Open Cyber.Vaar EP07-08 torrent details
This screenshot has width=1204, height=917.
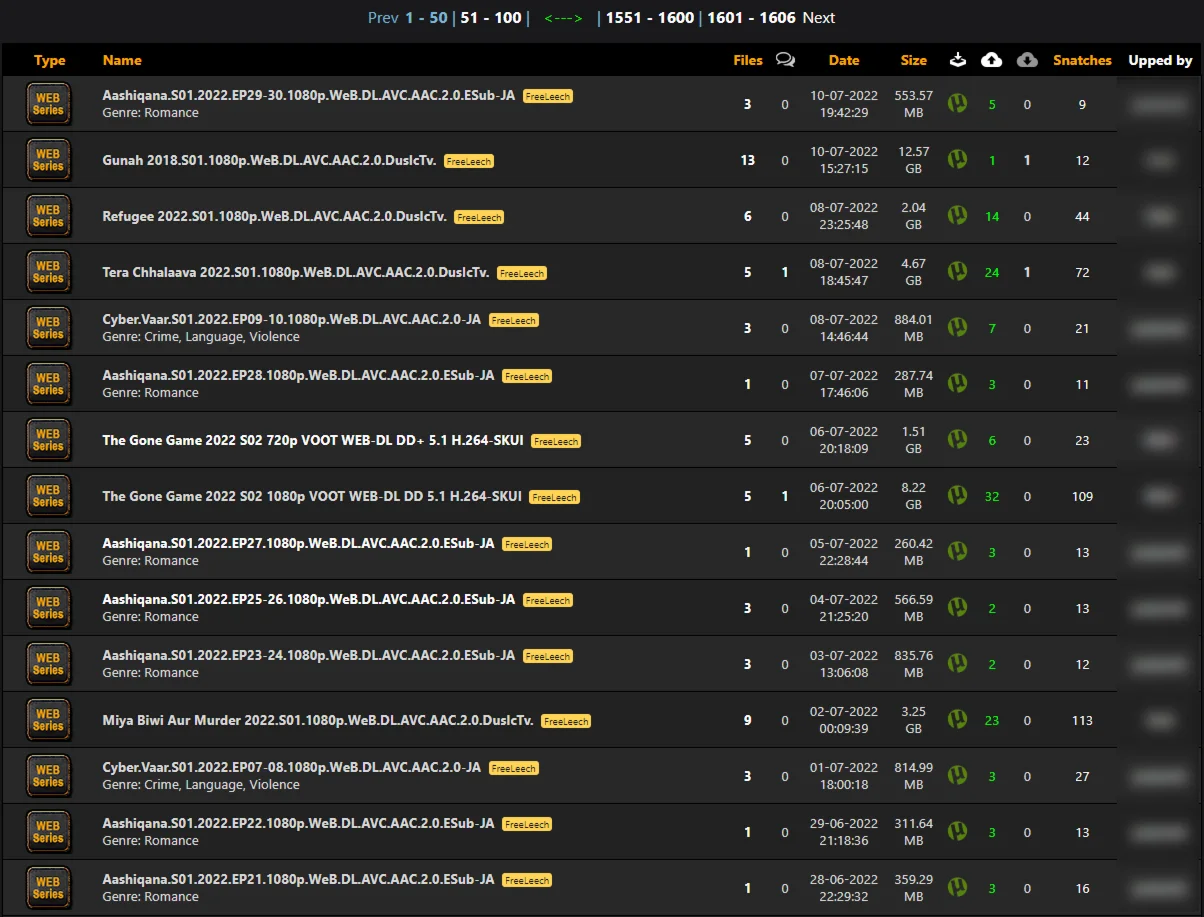(x=291, y=768)
